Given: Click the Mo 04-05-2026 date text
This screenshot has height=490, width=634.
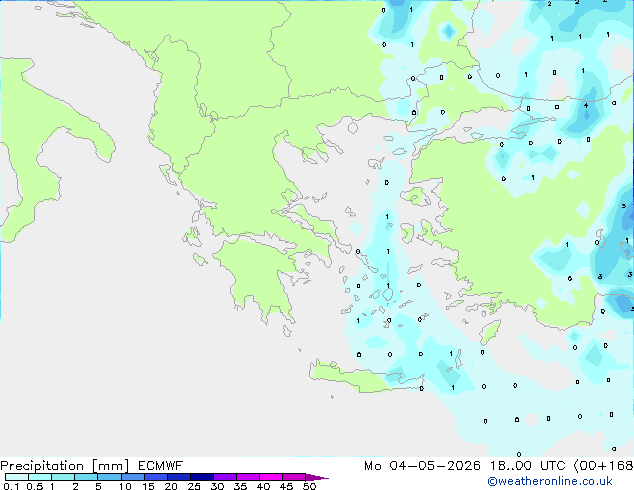Looking at the screenshot, I should 422,466.
